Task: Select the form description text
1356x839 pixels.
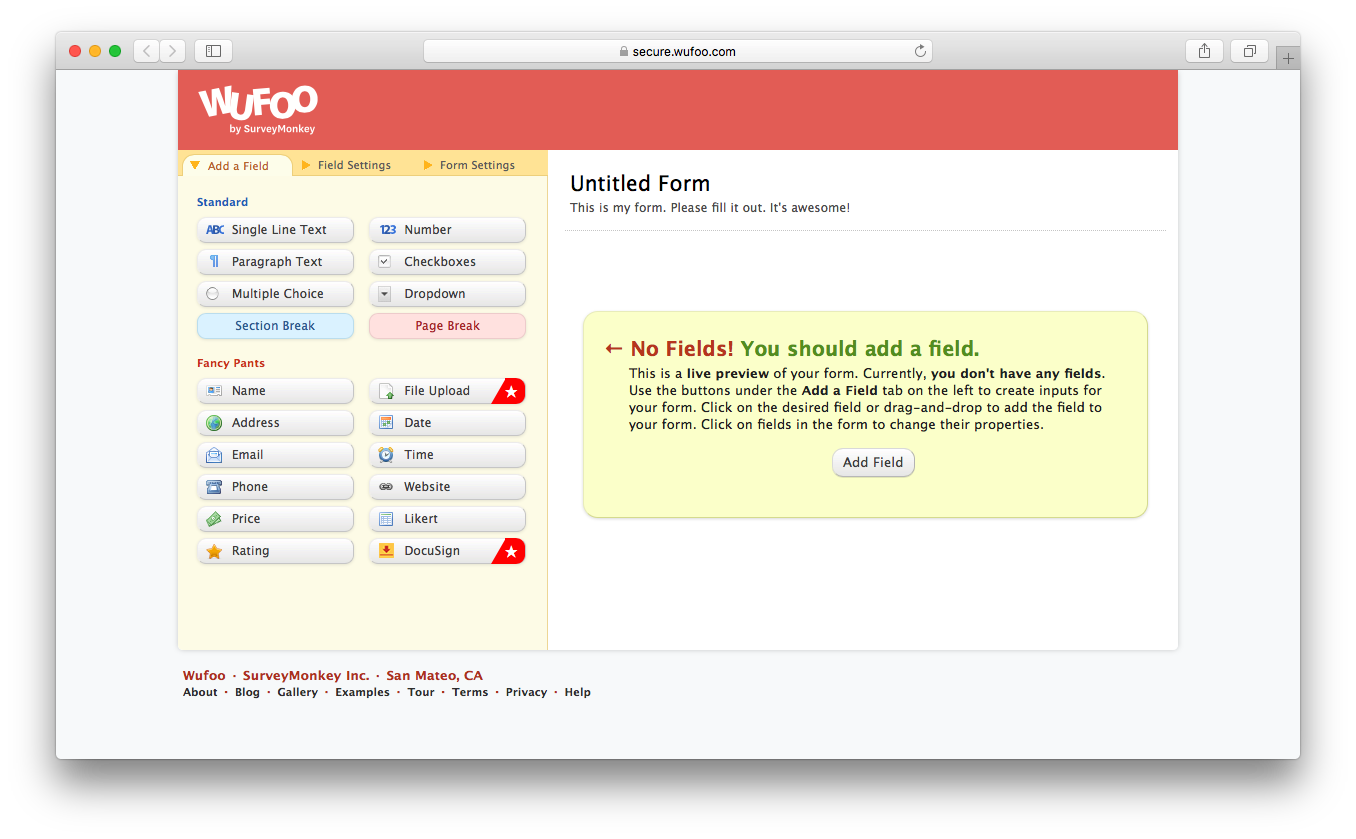Action: click(710, 208)
